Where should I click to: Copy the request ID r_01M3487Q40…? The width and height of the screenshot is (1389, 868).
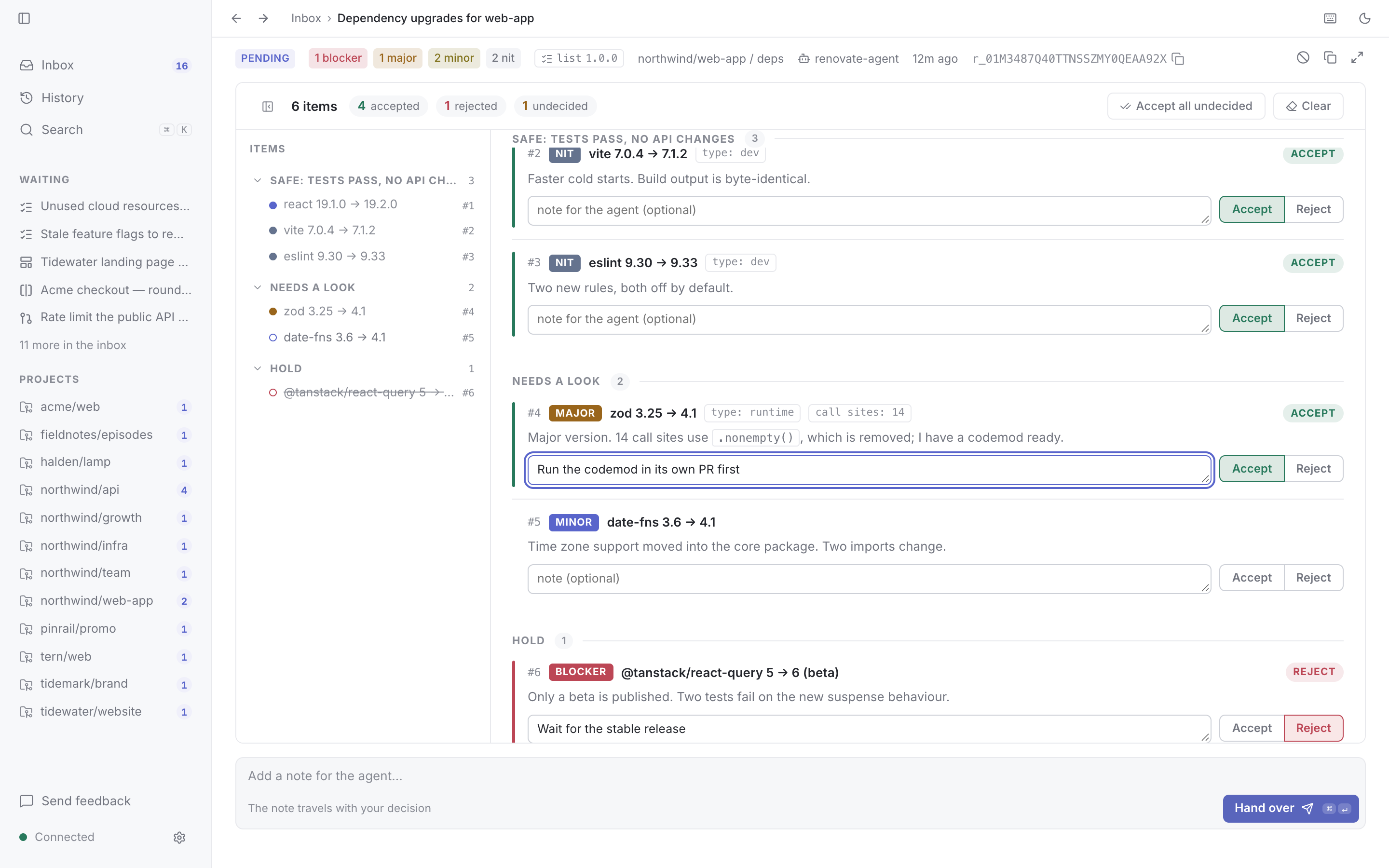point(1178,58)
